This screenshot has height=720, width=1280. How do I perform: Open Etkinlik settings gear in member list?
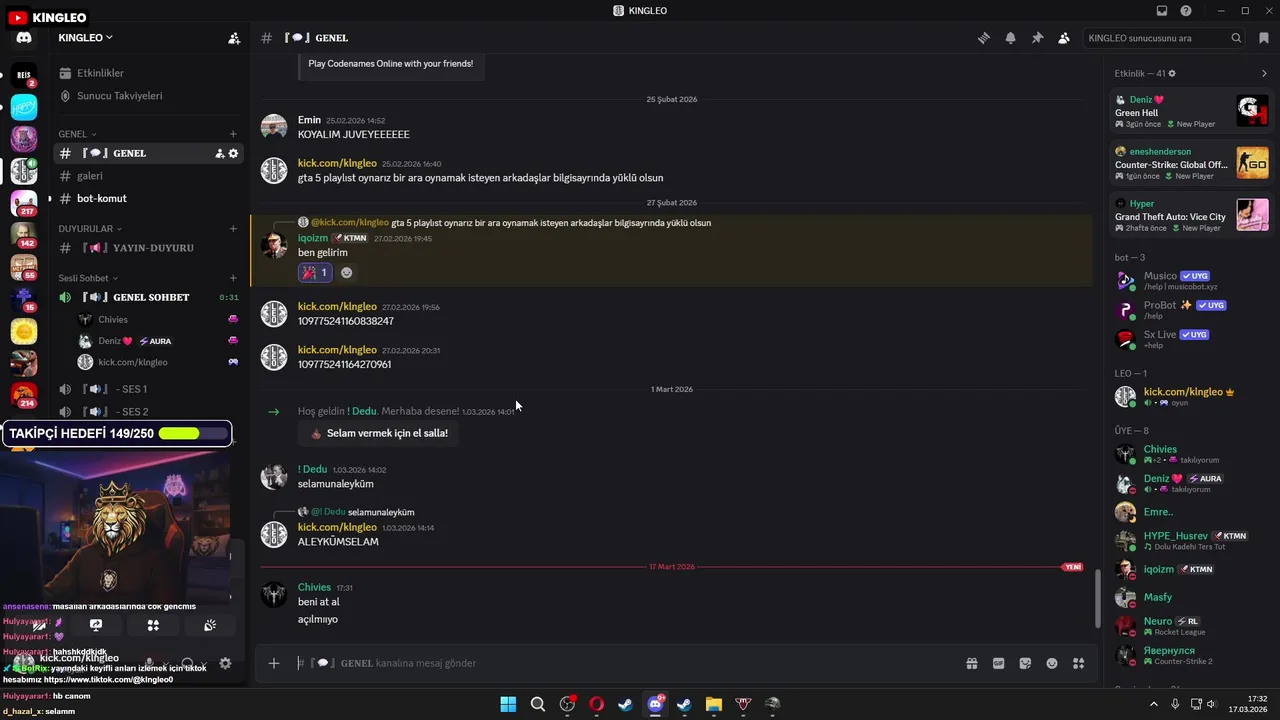(1172, 74)
